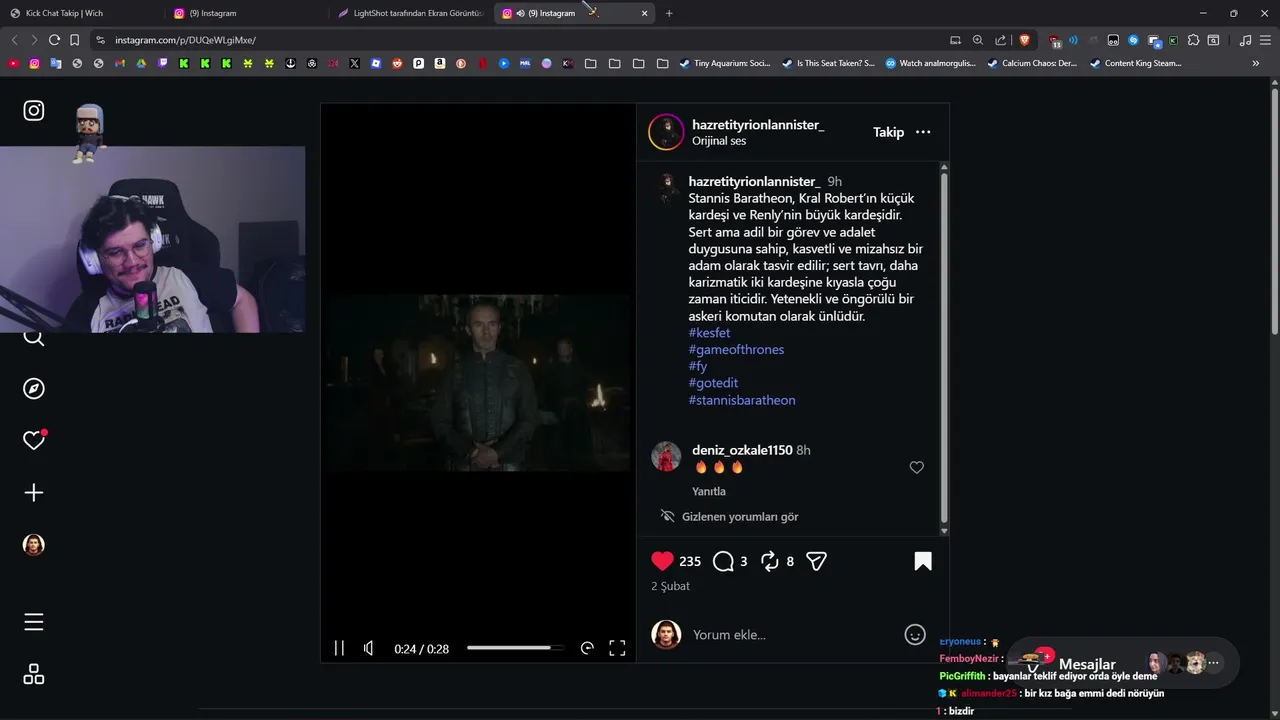Reload the page in the browser toolbar

coord(54,40)
